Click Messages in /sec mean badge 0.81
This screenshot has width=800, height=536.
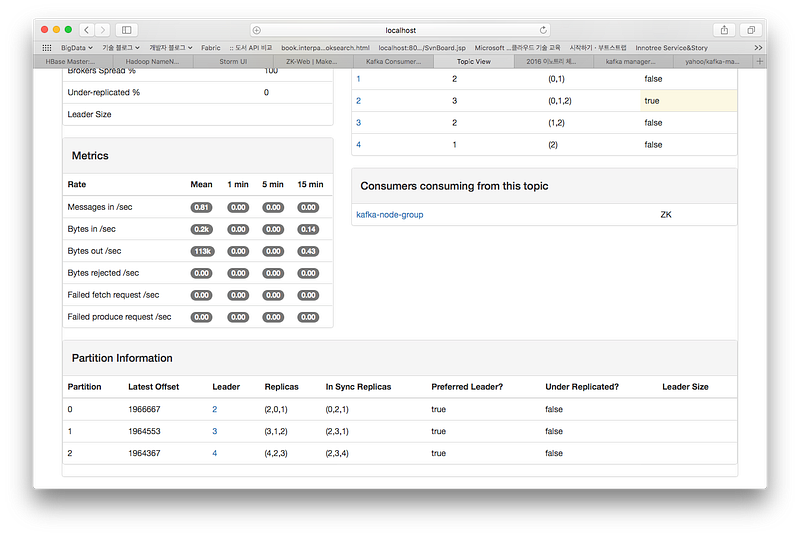click(x=202, y=208)
